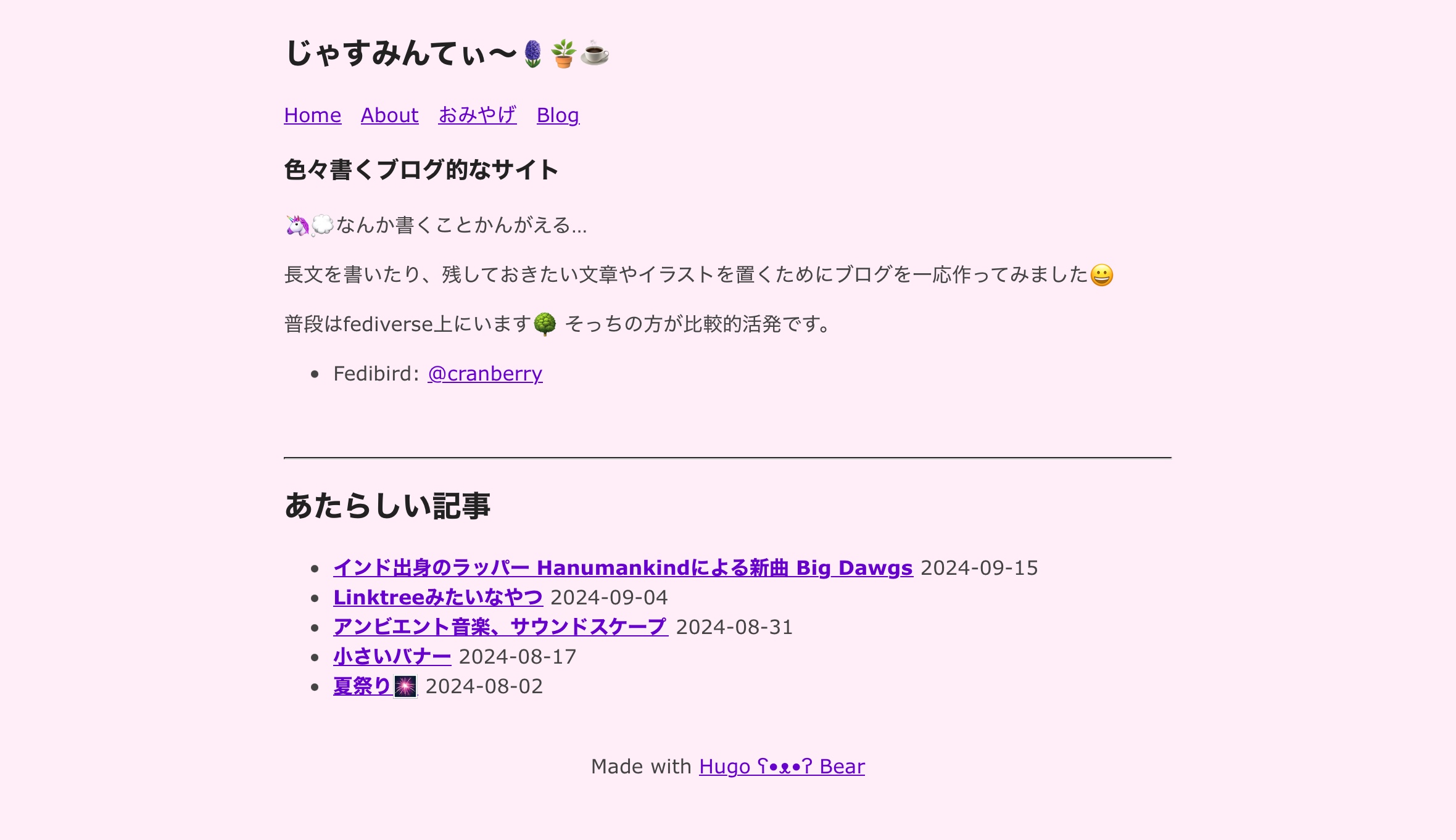Click the thought bubble emoji beside unicorn

pos(322,225)
